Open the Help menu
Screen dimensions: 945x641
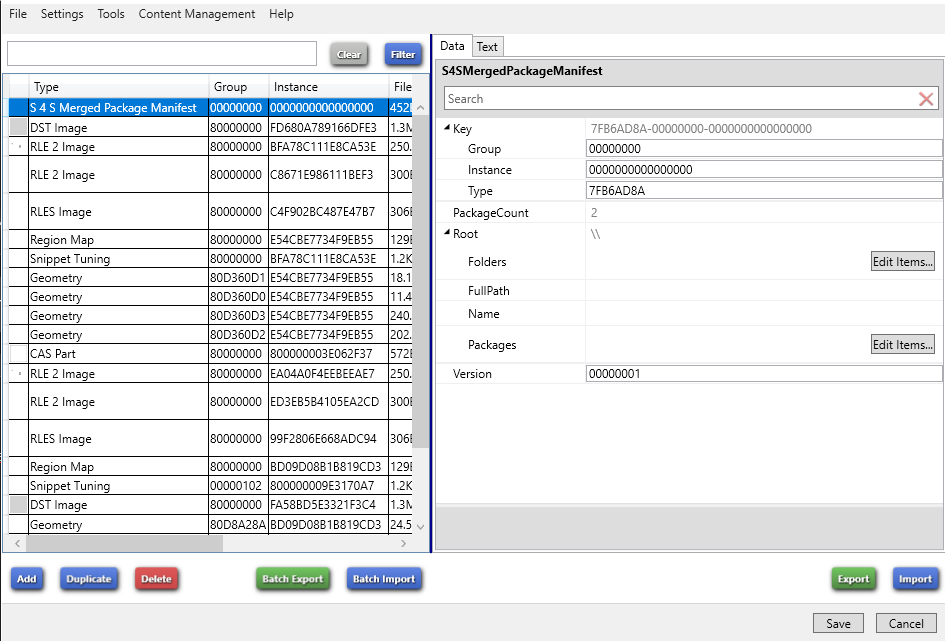click(281, 14)
